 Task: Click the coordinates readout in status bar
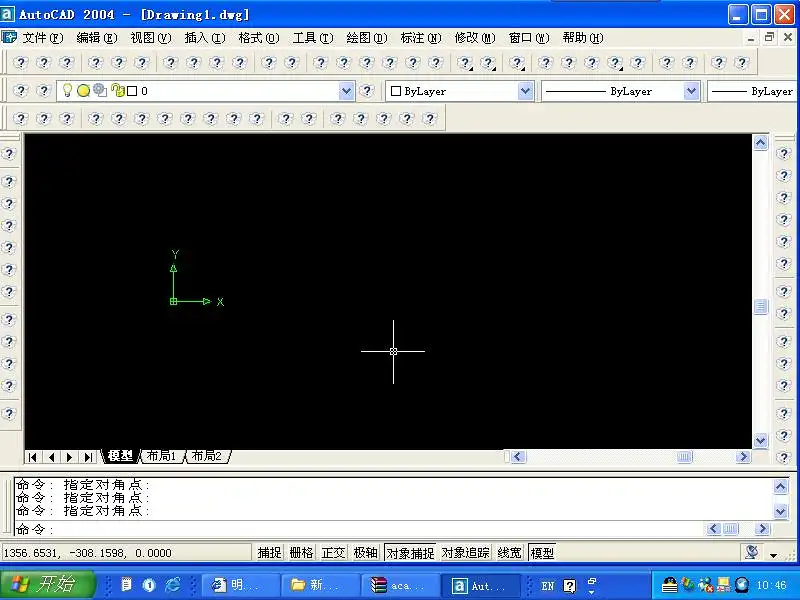point(126,553)
